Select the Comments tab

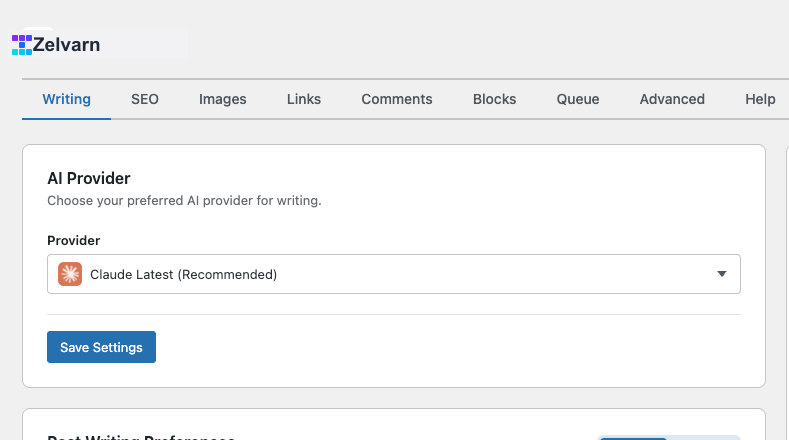pos(397,99)
